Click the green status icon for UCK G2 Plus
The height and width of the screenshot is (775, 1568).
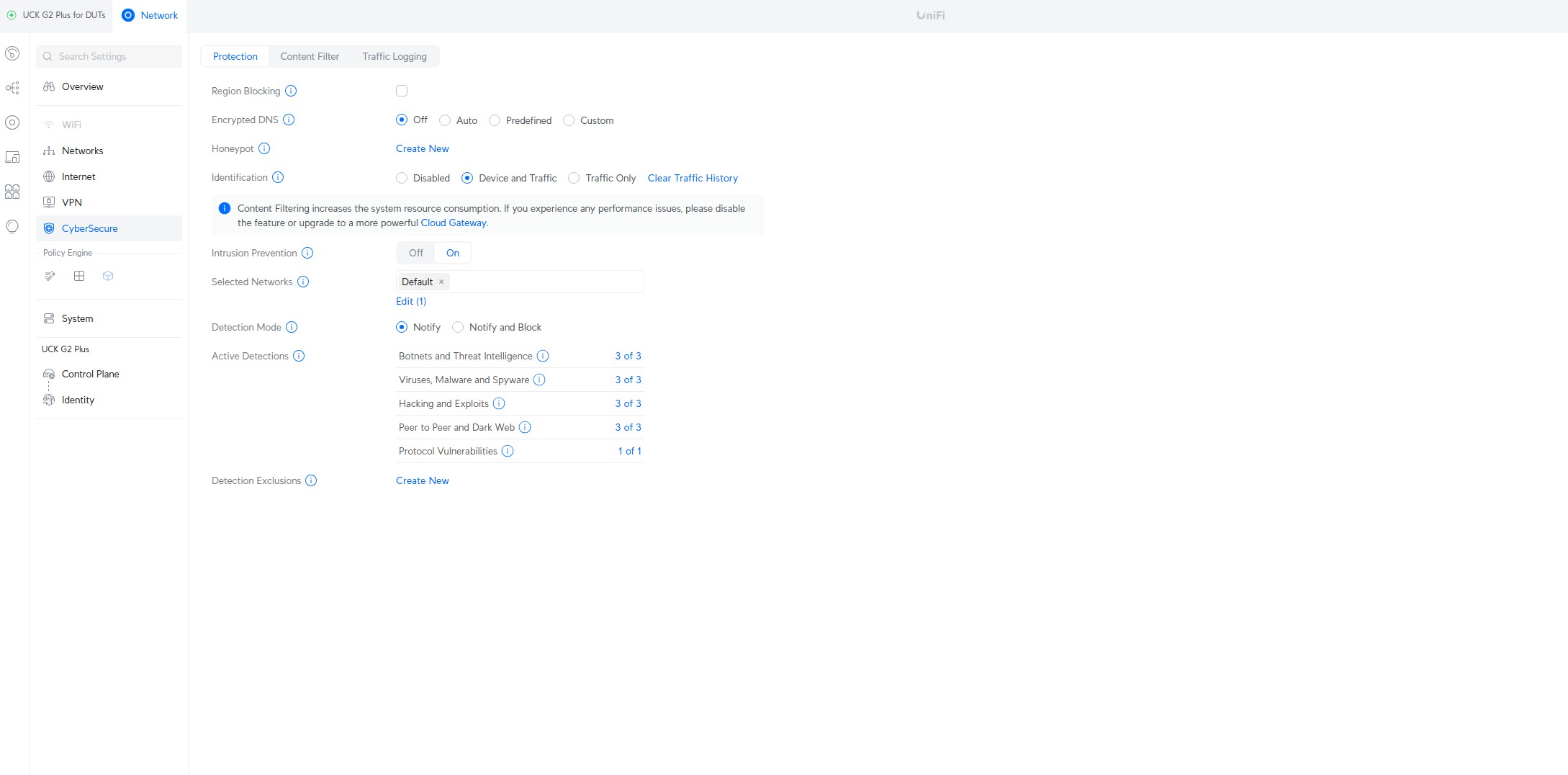[x=12, y=15]
